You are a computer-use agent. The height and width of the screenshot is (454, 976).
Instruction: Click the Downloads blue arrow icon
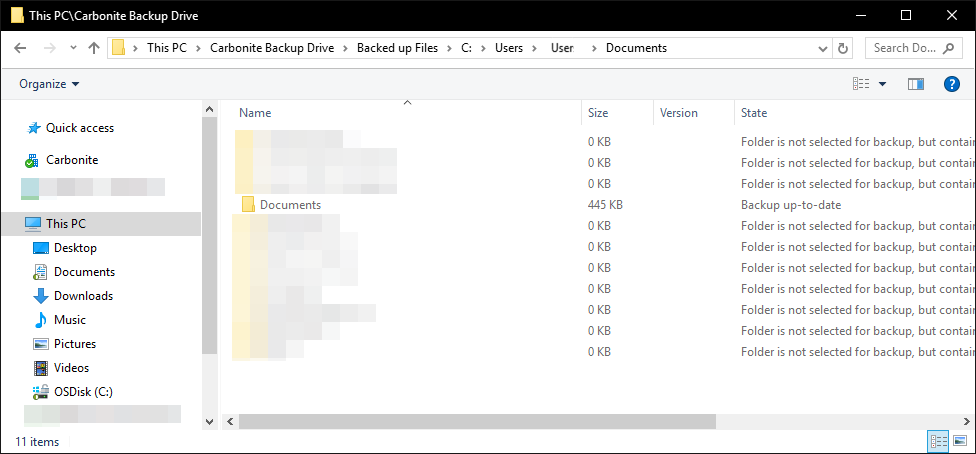[40, 296]
